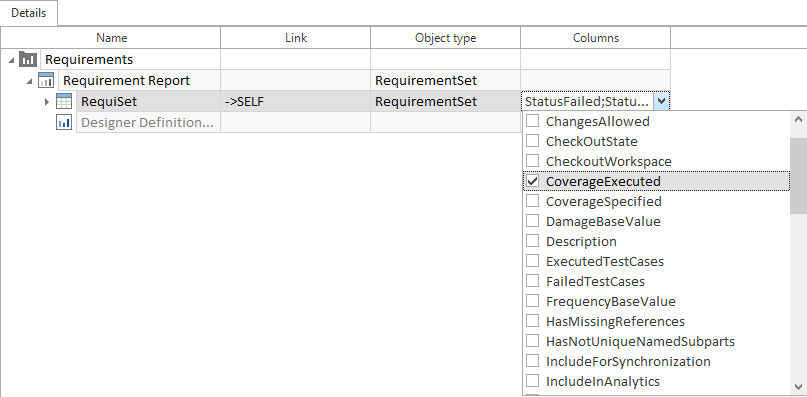The height and width of the screenshot is (397, 807).
Task: Click the RequiSet grid icon
Action: point(64,101)
